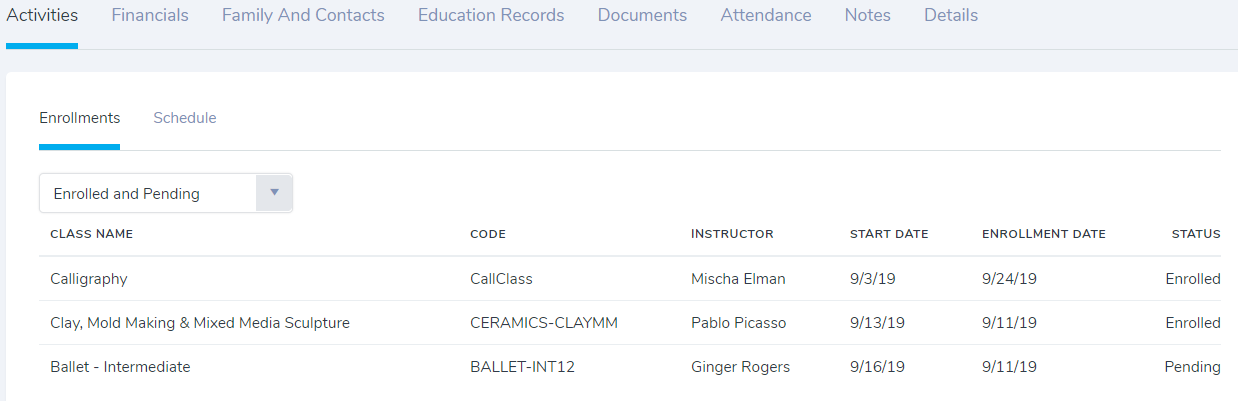This screenshot has width=1238, height=401.
Task: Switch to Family And Contacts tab
Action: [303, 16]
